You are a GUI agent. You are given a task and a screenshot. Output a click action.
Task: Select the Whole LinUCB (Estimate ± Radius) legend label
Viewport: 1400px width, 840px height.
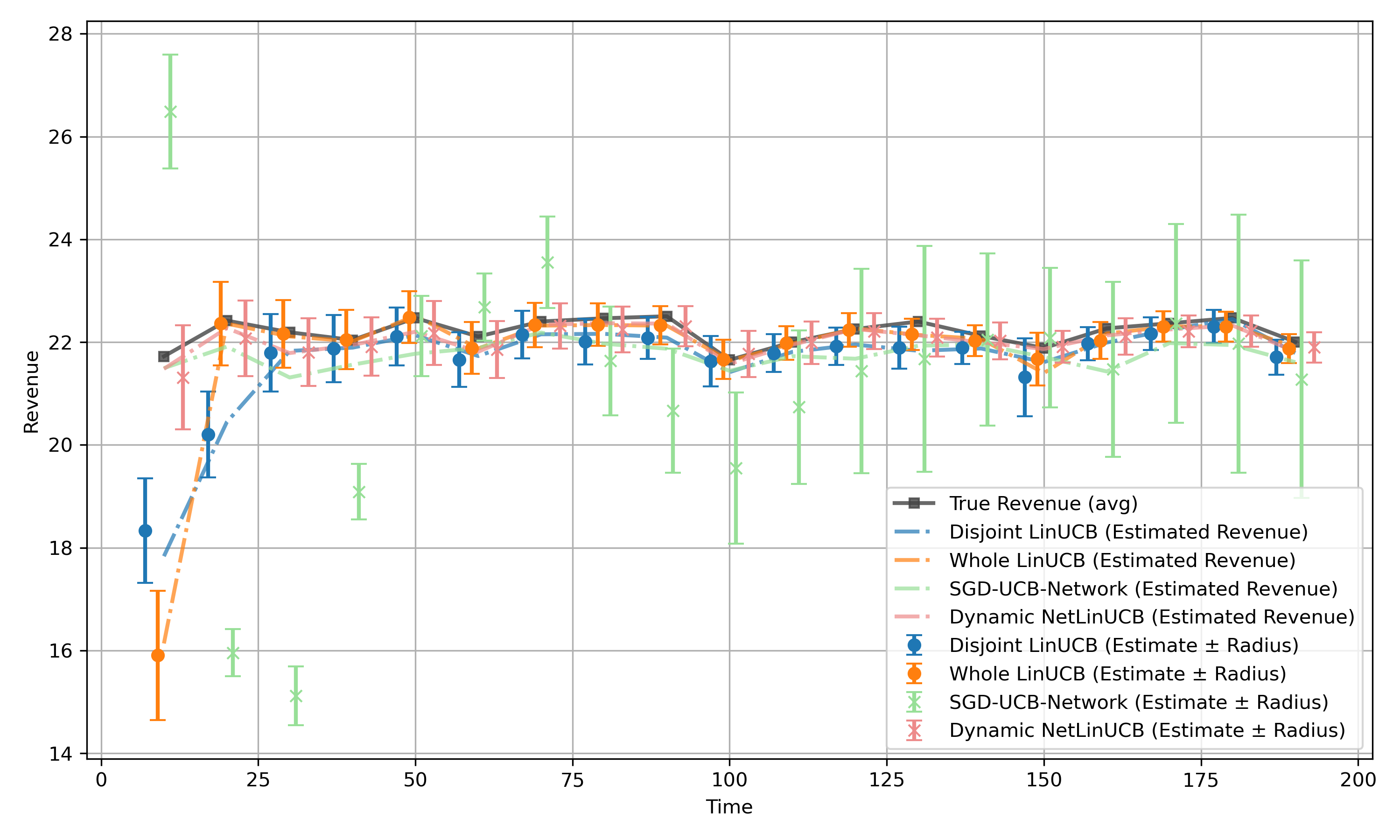[1118, 673]
